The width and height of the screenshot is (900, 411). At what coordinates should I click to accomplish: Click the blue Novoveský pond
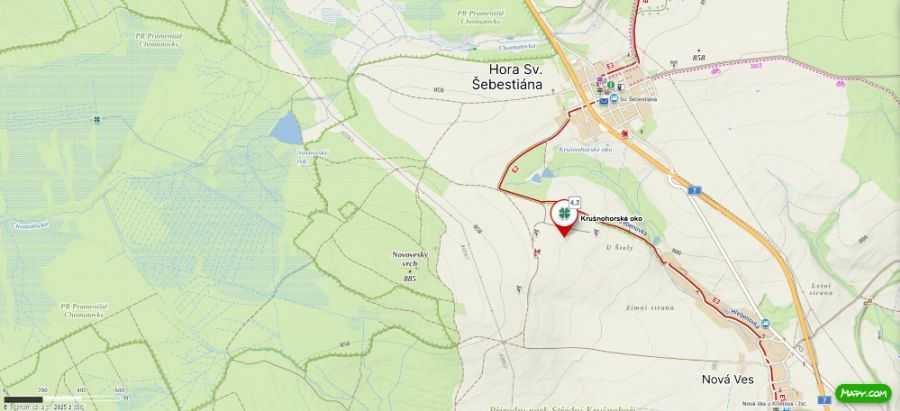coord(286,129)
